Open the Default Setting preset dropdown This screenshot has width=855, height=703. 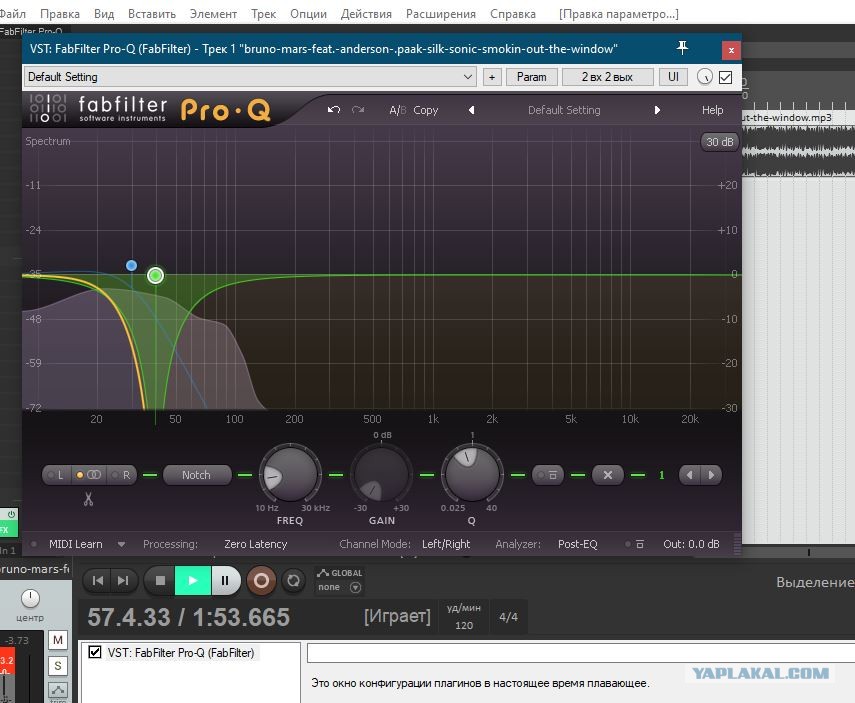point(250,77)
